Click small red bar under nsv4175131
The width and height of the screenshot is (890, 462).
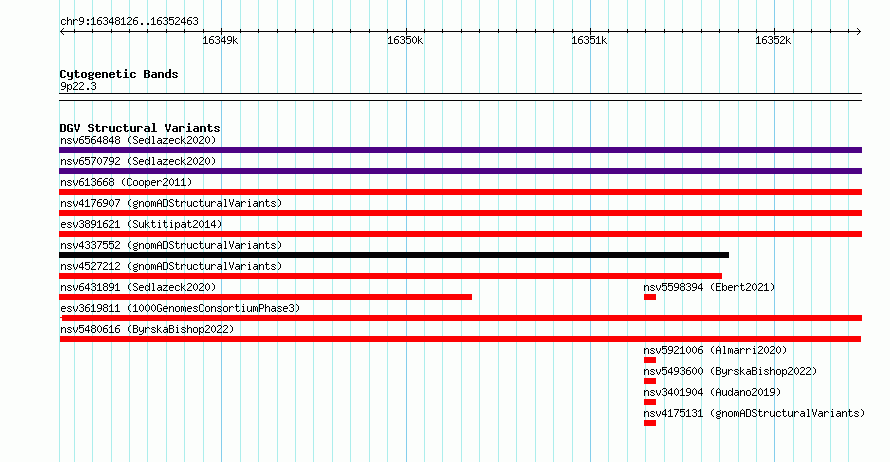(650, 423)
